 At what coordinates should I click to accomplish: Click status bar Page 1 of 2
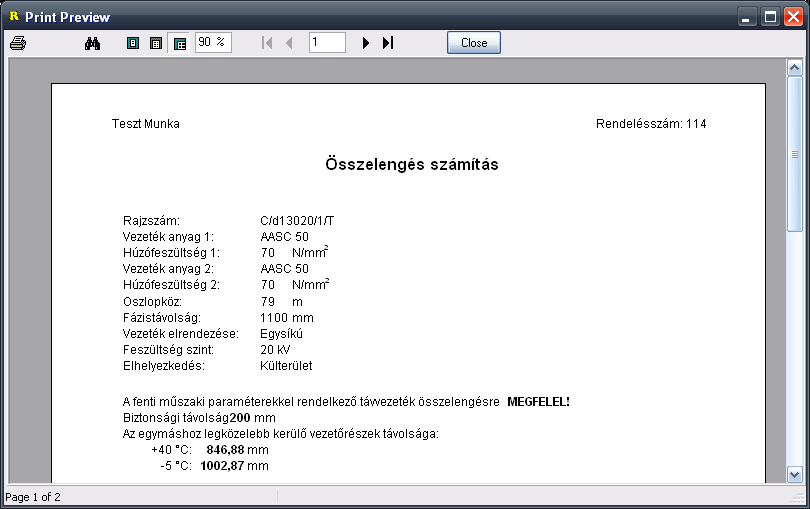33,497
